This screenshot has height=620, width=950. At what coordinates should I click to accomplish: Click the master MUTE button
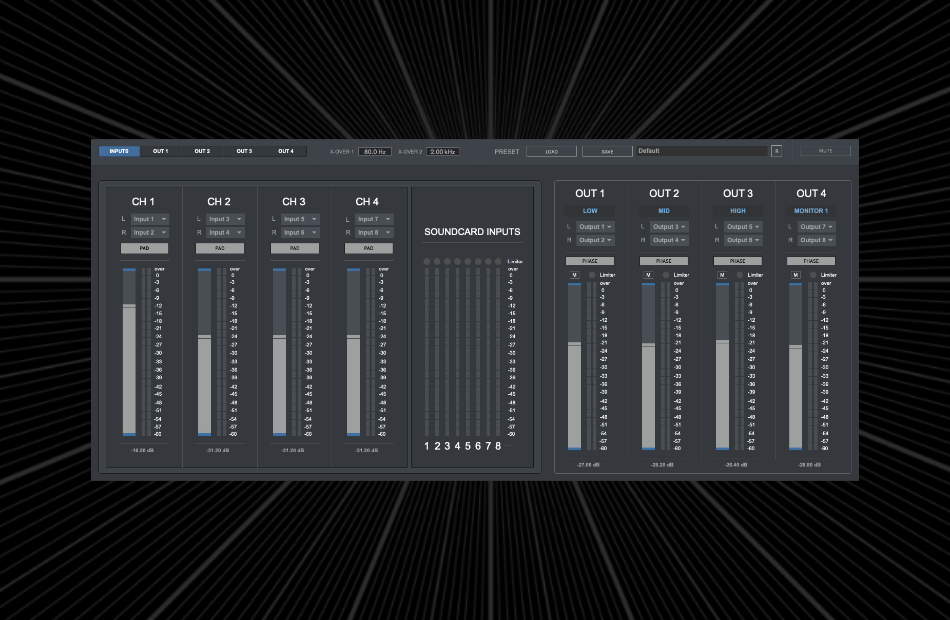tap(825, 151)
